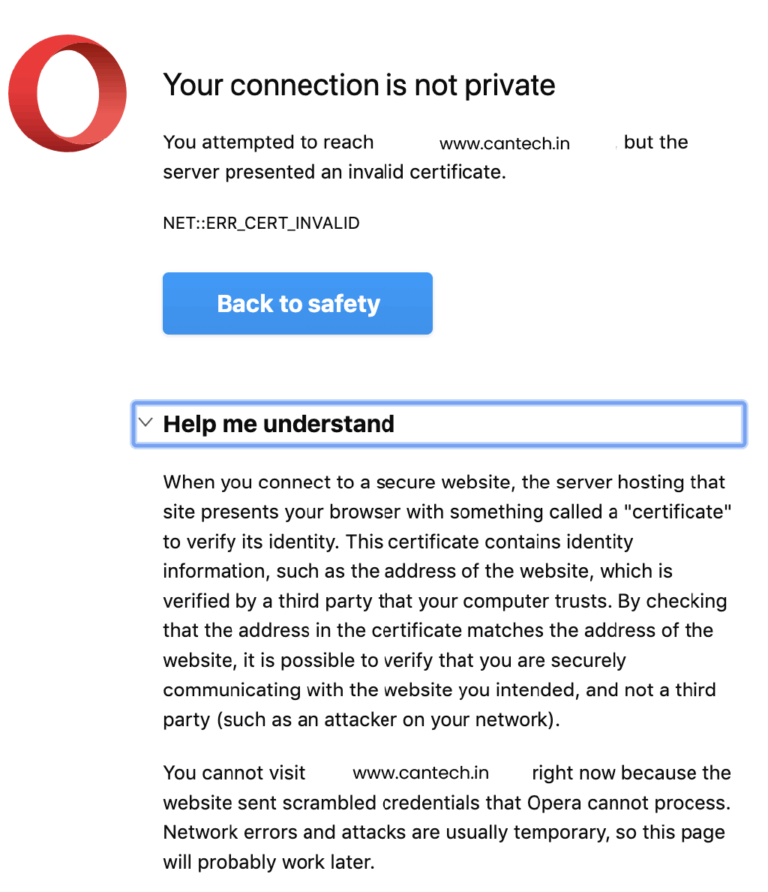The width and height of the screenshot is (768, 892).
Task: Click the downward disclosure arrow on the help bar
Action: pyautogui.click(x=145, y=423)
